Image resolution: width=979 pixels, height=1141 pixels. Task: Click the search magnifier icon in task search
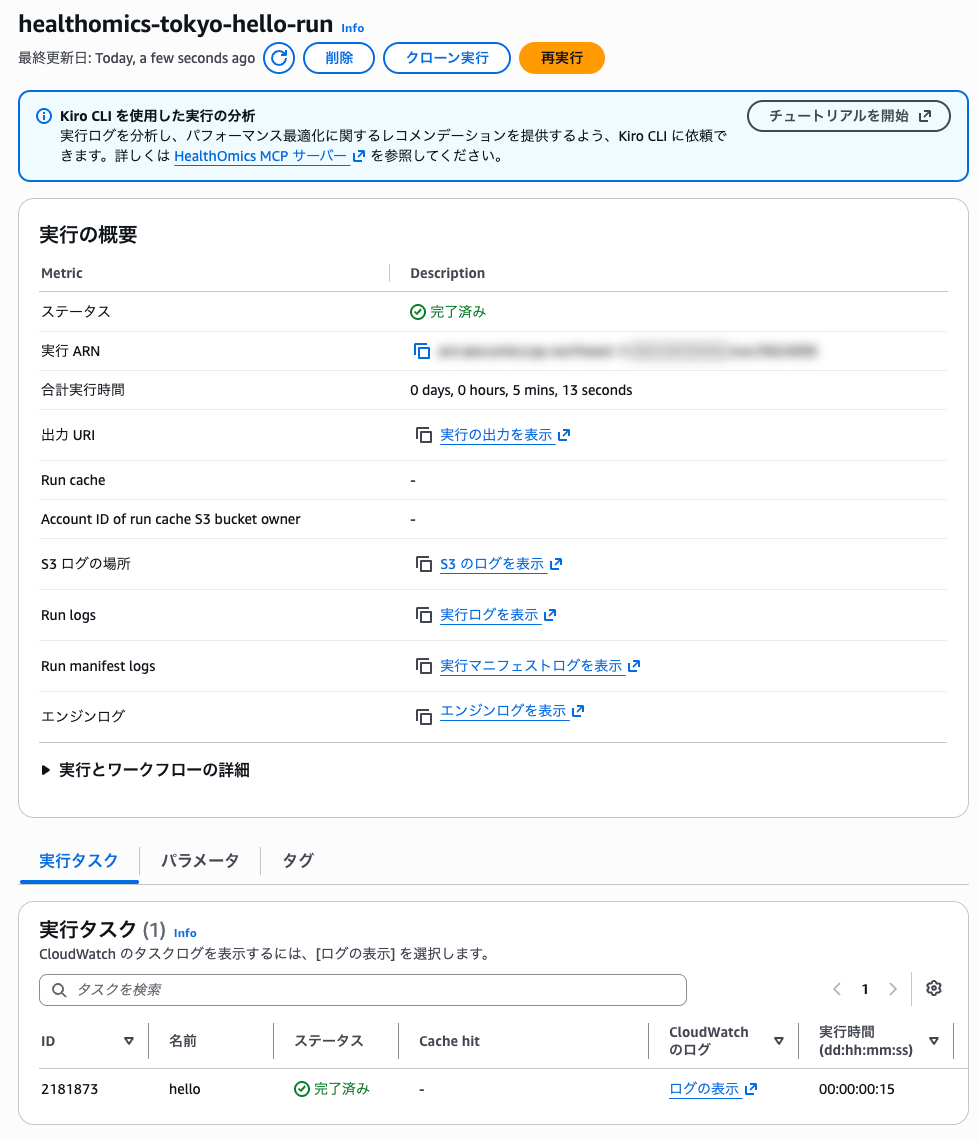(59, 990)
